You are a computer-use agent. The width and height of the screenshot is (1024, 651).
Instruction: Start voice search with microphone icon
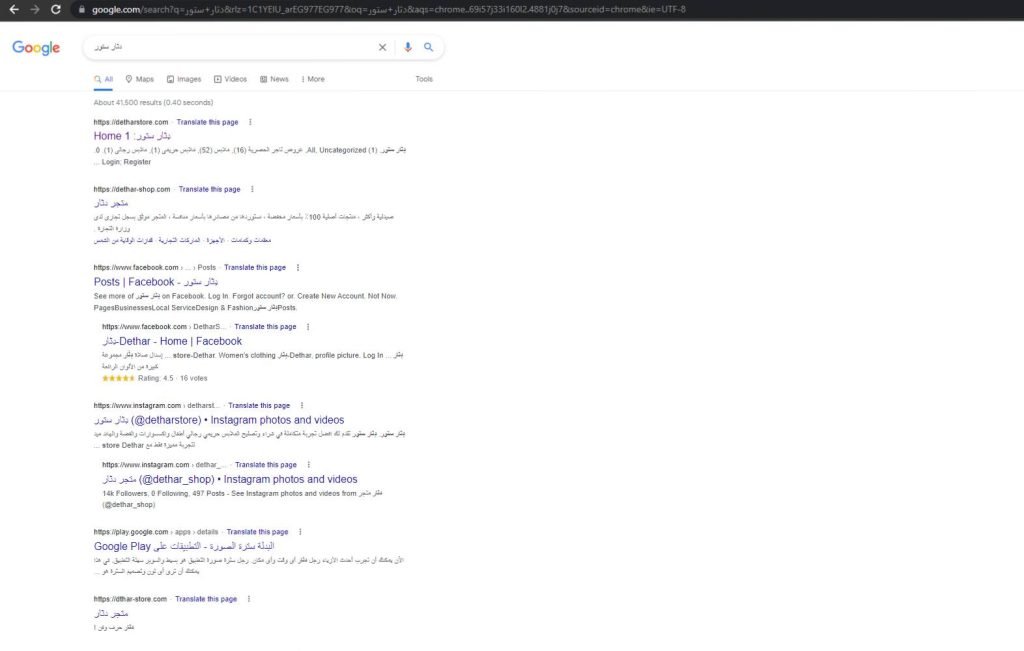(x=408, y=47)
